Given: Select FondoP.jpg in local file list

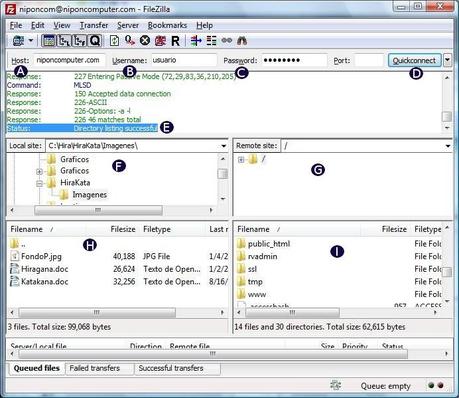Looking at the screenshot, I should tap(41, 256).
